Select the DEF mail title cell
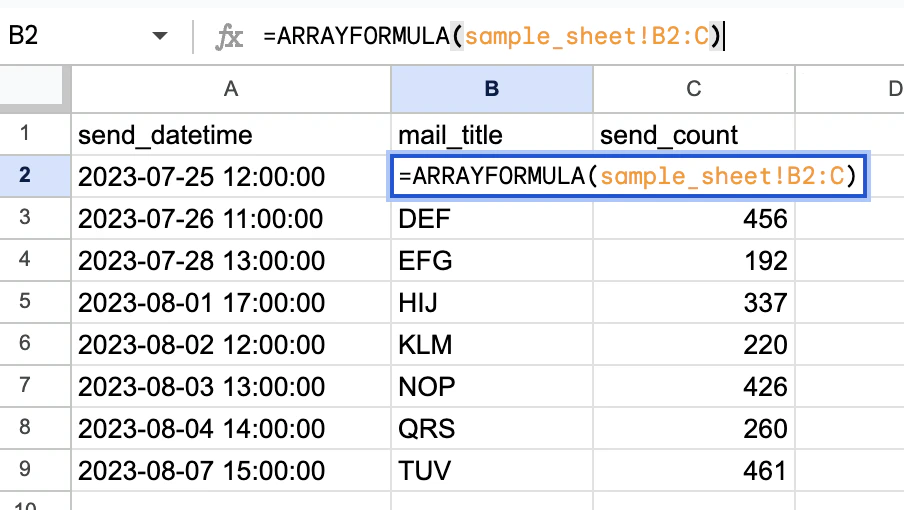Screen dimensions: 904x510 (492, 218)
